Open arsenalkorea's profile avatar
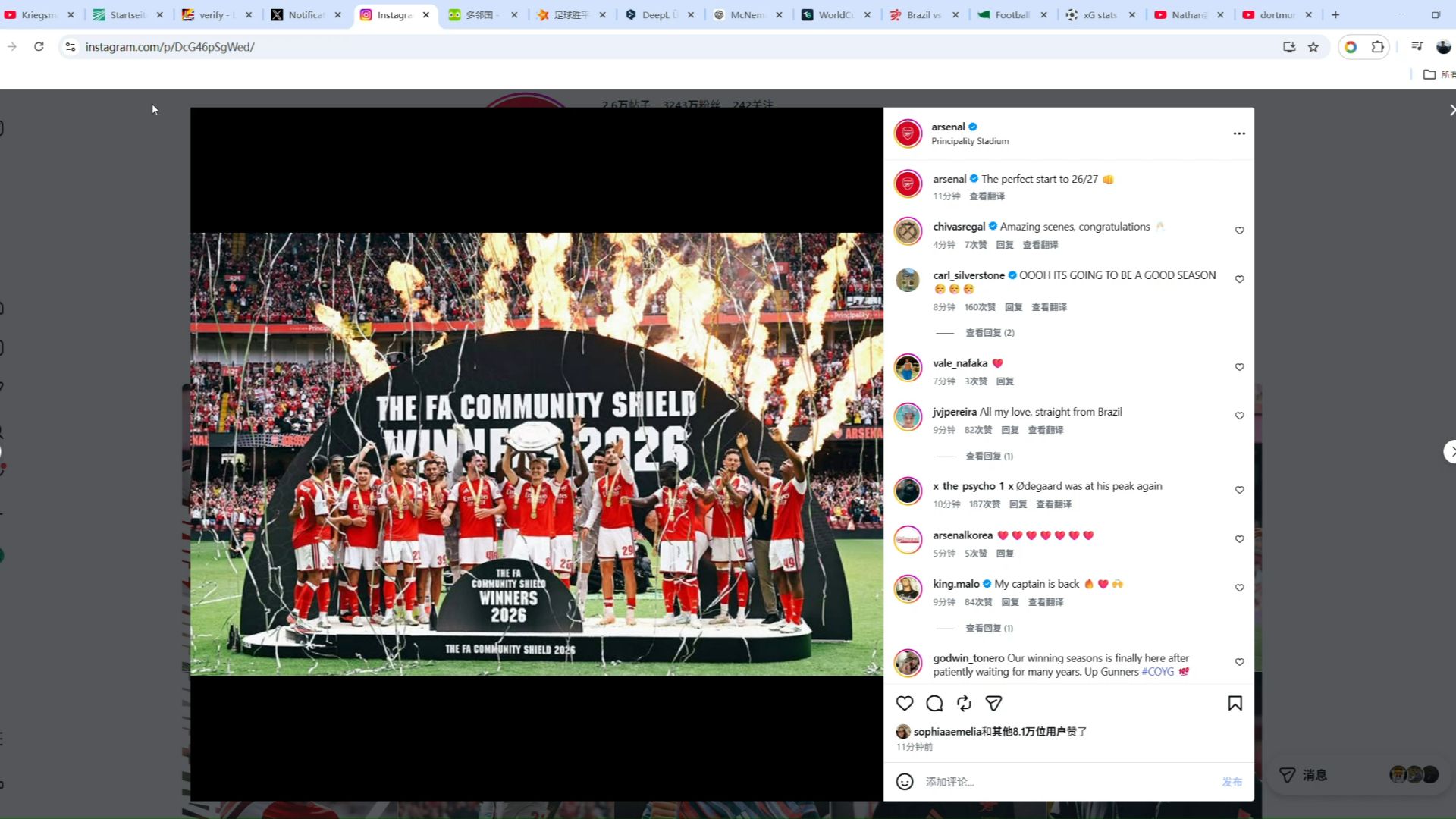Image resolution: width=1456 pixels, height=819 pixels. click(908, 539)
